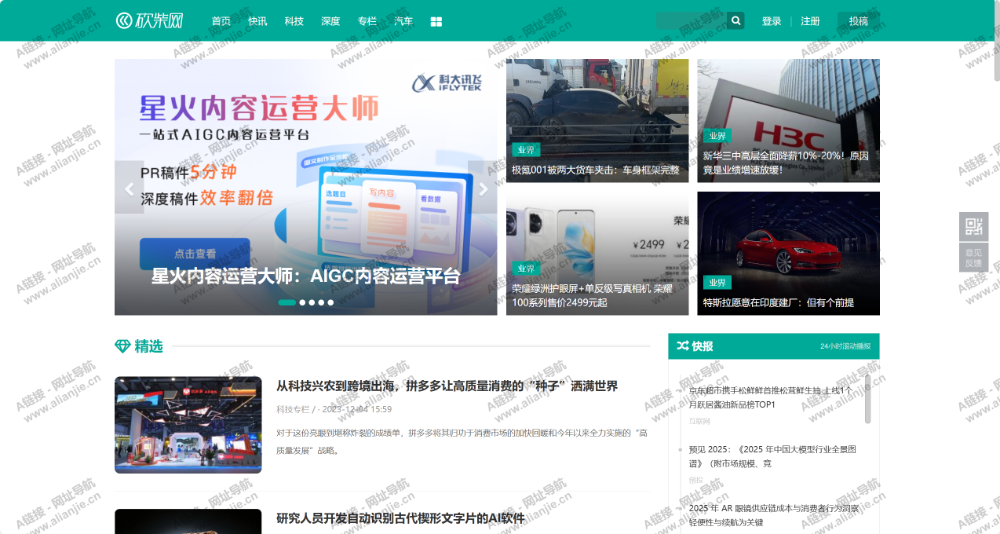The height and width of the screenshot is (534, 1000).
Task: Open 快讯 navigation item
Action: coord(258,21)
